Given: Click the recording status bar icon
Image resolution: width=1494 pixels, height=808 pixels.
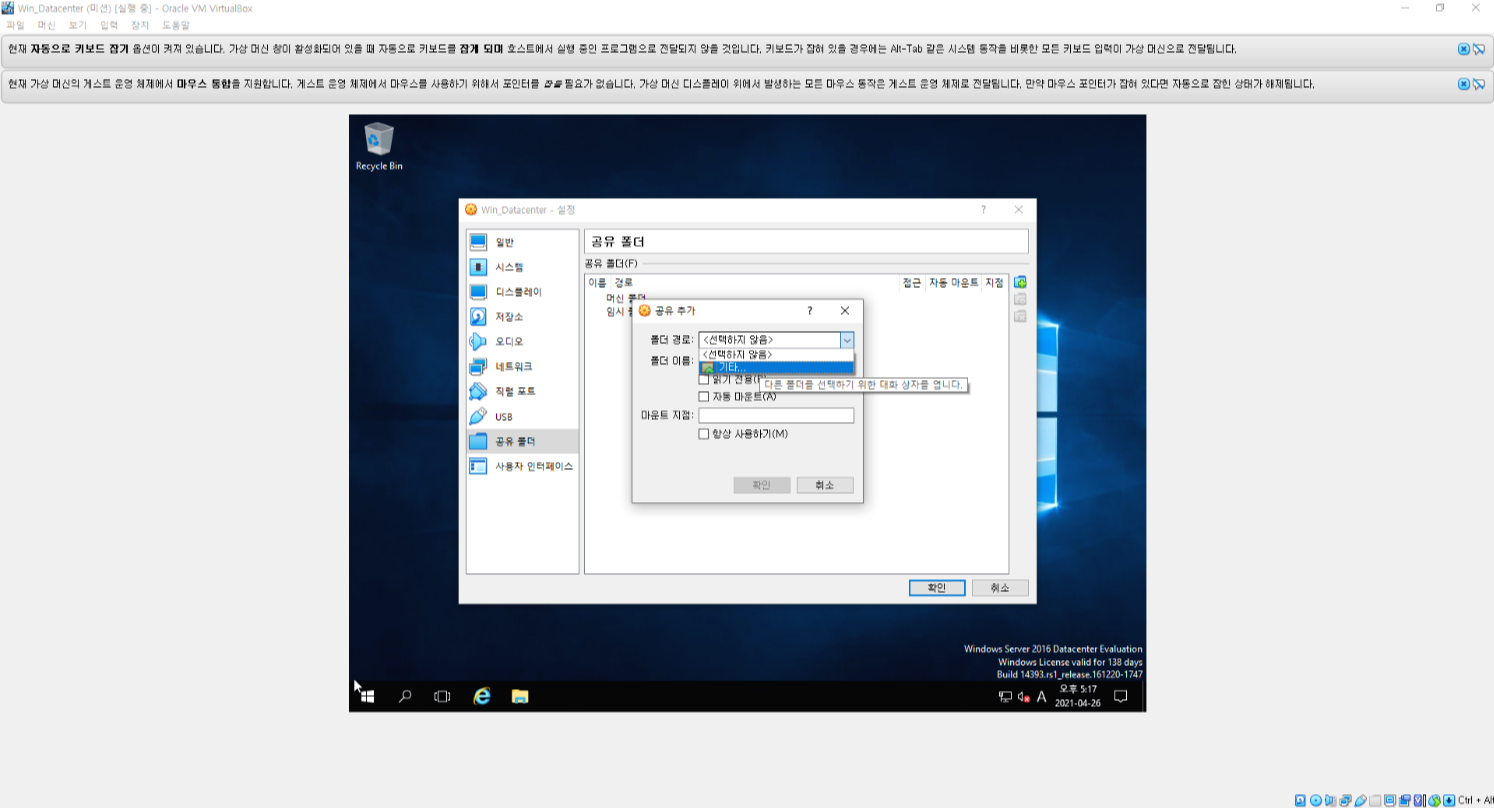Looking at the screenshot, I should pyautogui.click(x=1405, y=800).
